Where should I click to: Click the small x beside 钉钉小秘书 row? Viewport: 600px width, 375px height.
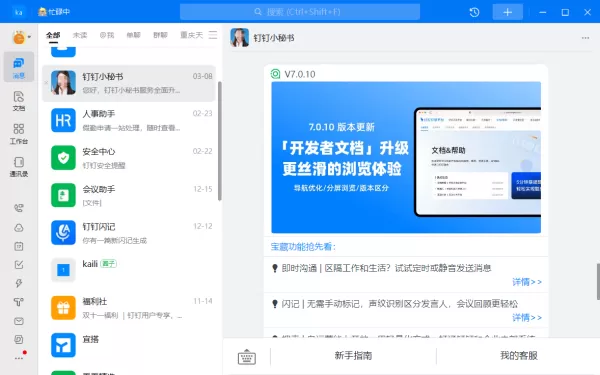click(46, 83)
